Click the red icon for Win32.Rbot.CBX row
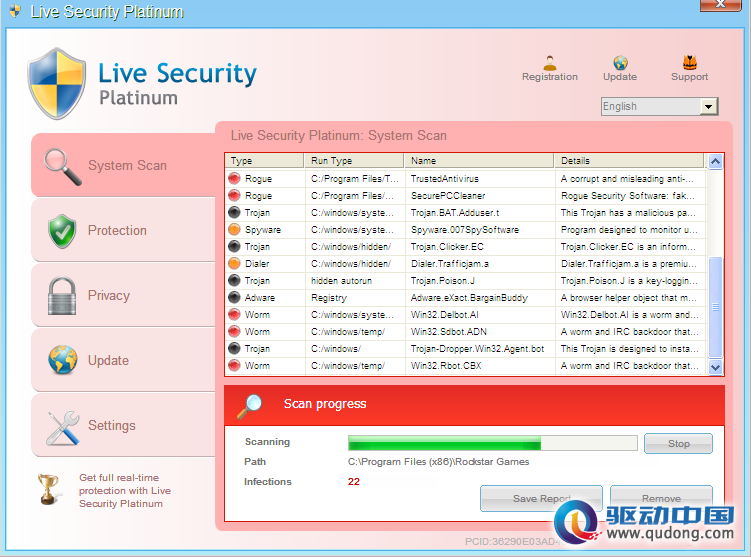 [234, 365]
